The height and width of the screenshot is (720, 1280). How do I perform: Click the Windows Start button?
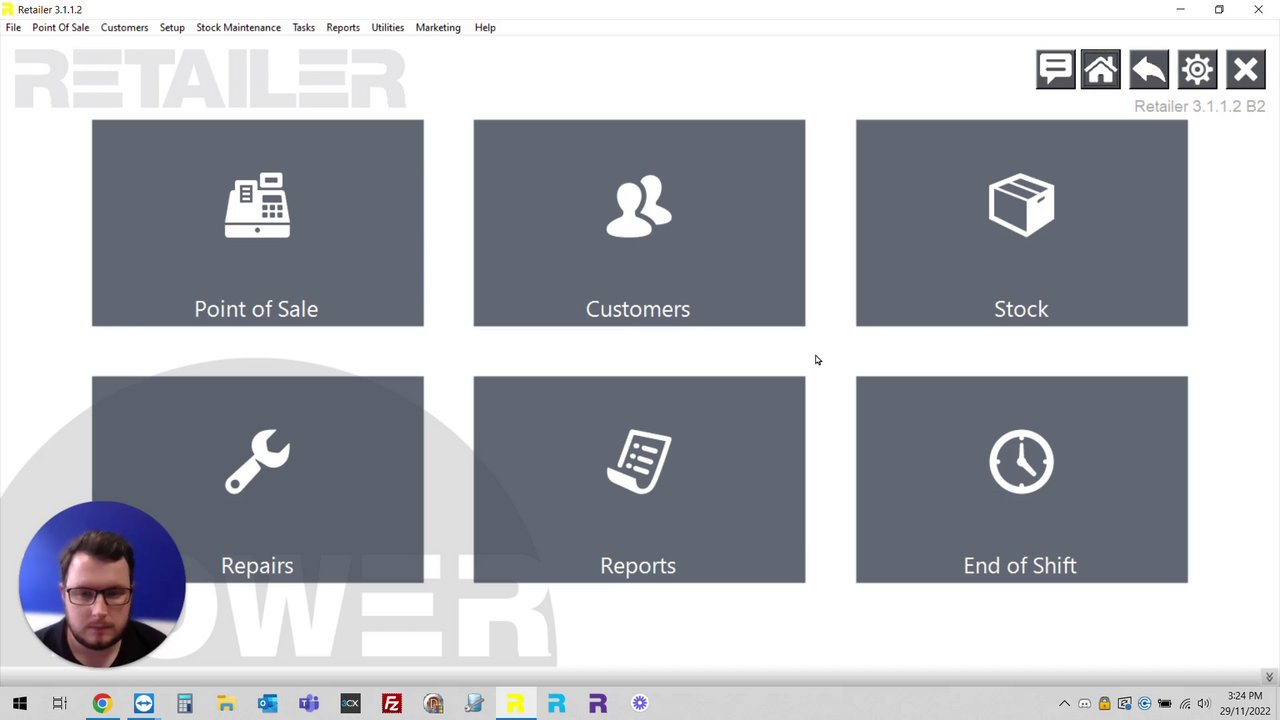[19, 703]
